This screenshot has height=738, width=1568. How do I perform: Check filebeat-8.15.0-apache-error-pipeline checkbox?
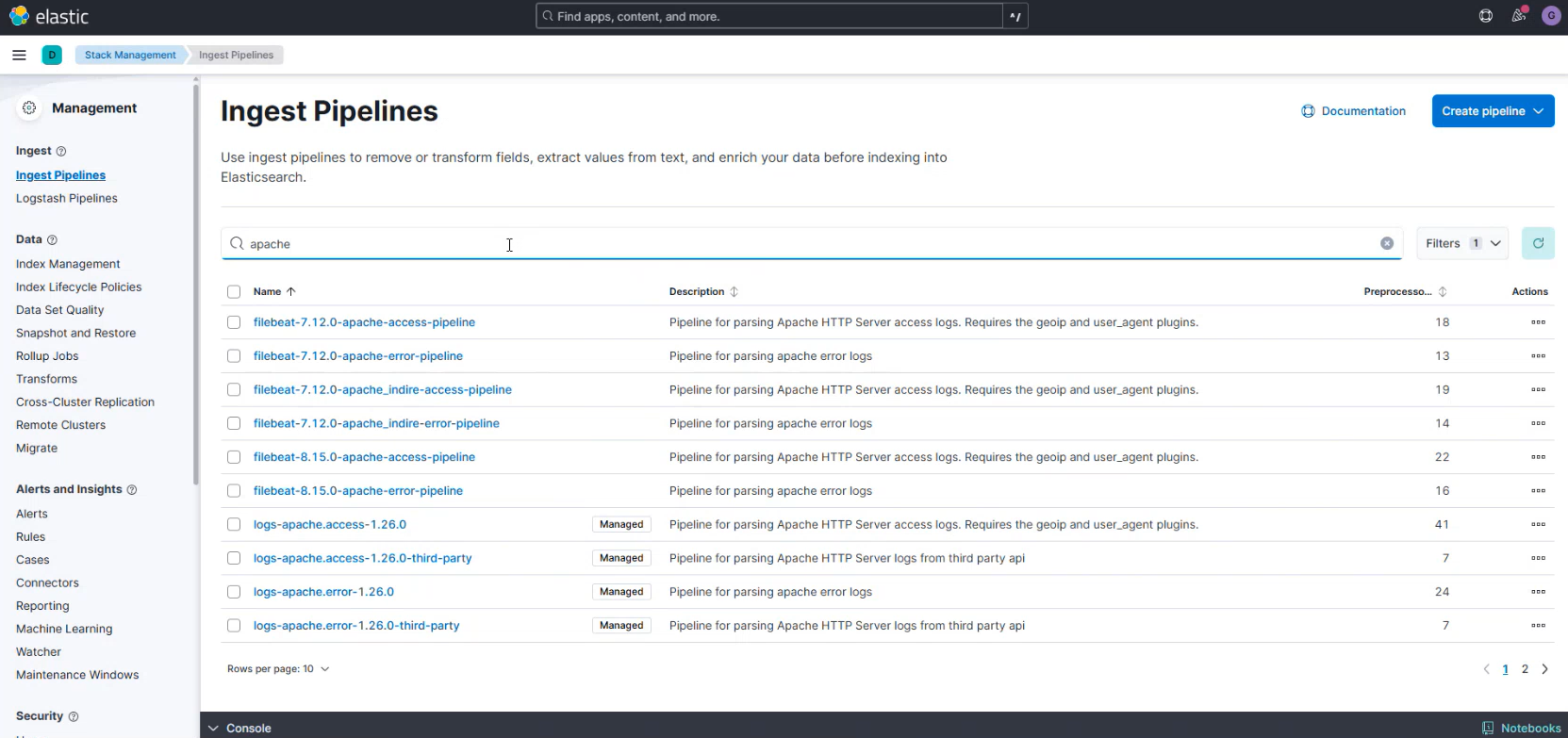(x=234, y=491)
